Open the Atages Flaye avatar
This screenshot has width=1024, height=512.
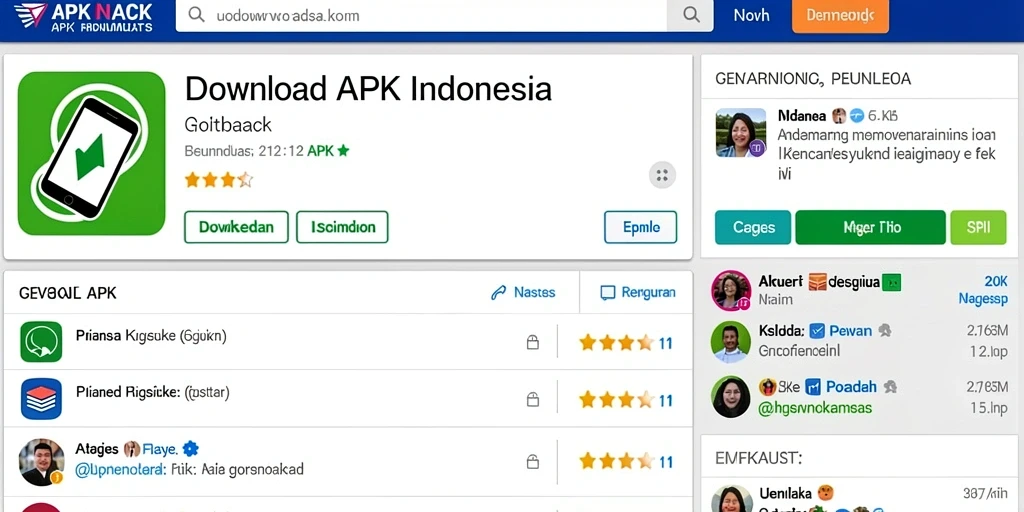tap(41, 462)
